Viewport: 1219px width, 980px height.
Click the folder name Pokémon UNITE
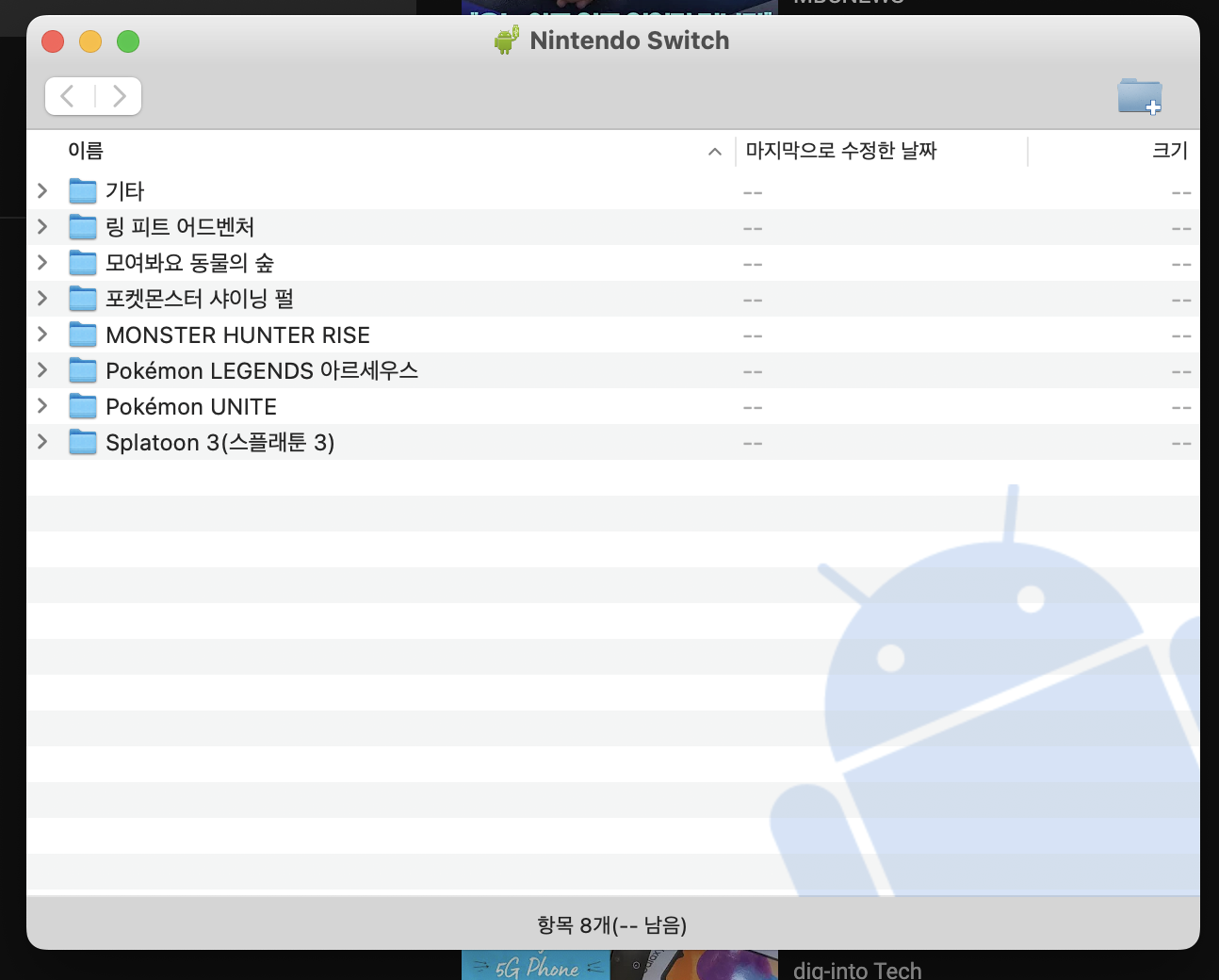pyautogui.click(x=191, y=406)
